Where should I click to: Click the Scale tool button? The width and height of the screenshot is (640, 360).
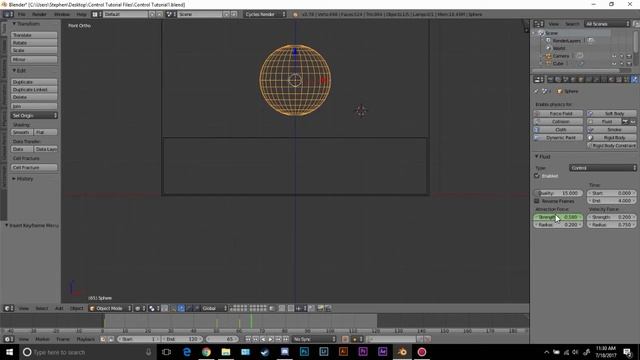point(34,51)
